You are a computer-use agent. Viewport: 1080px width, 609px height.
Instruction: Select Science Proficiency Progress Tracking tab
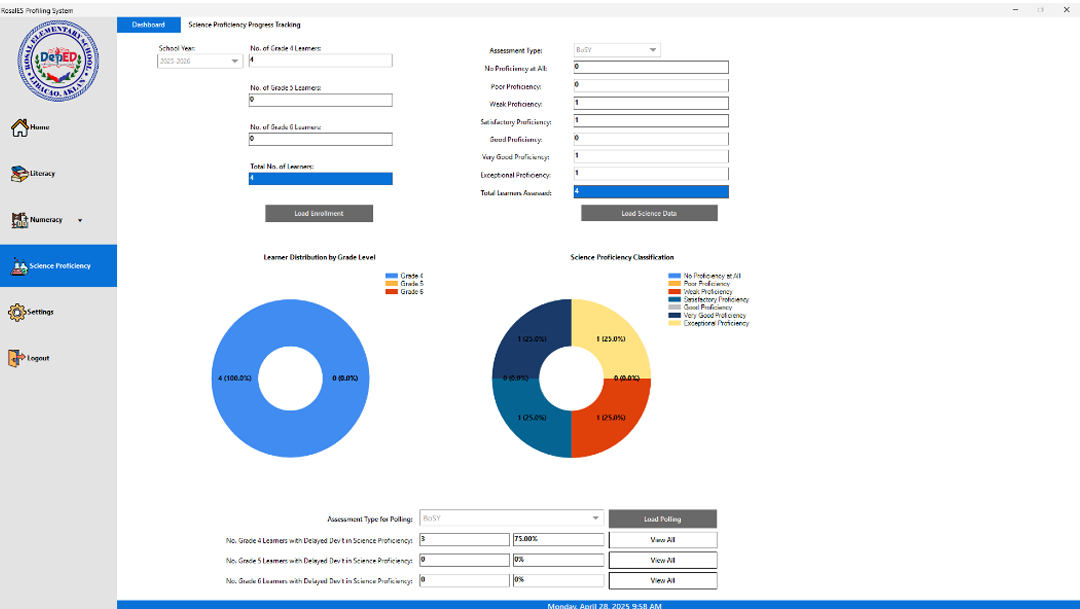pos(244,25)
